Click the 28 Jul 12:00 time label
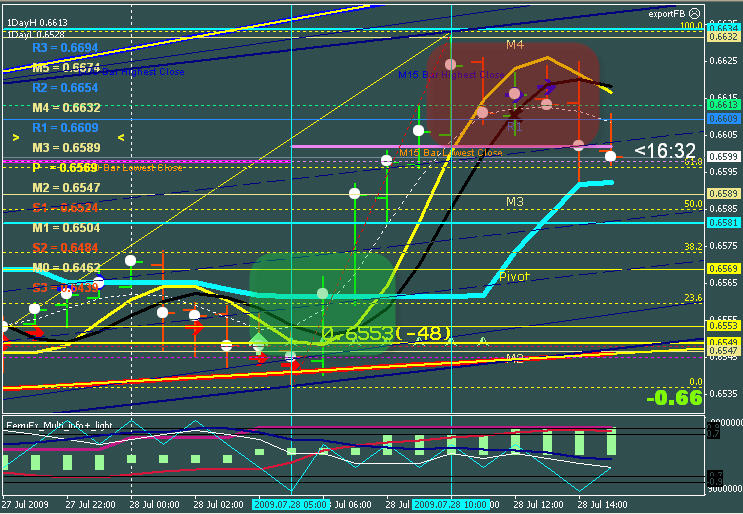The height and width of the screenshot is (514, 743). [538, 505]
